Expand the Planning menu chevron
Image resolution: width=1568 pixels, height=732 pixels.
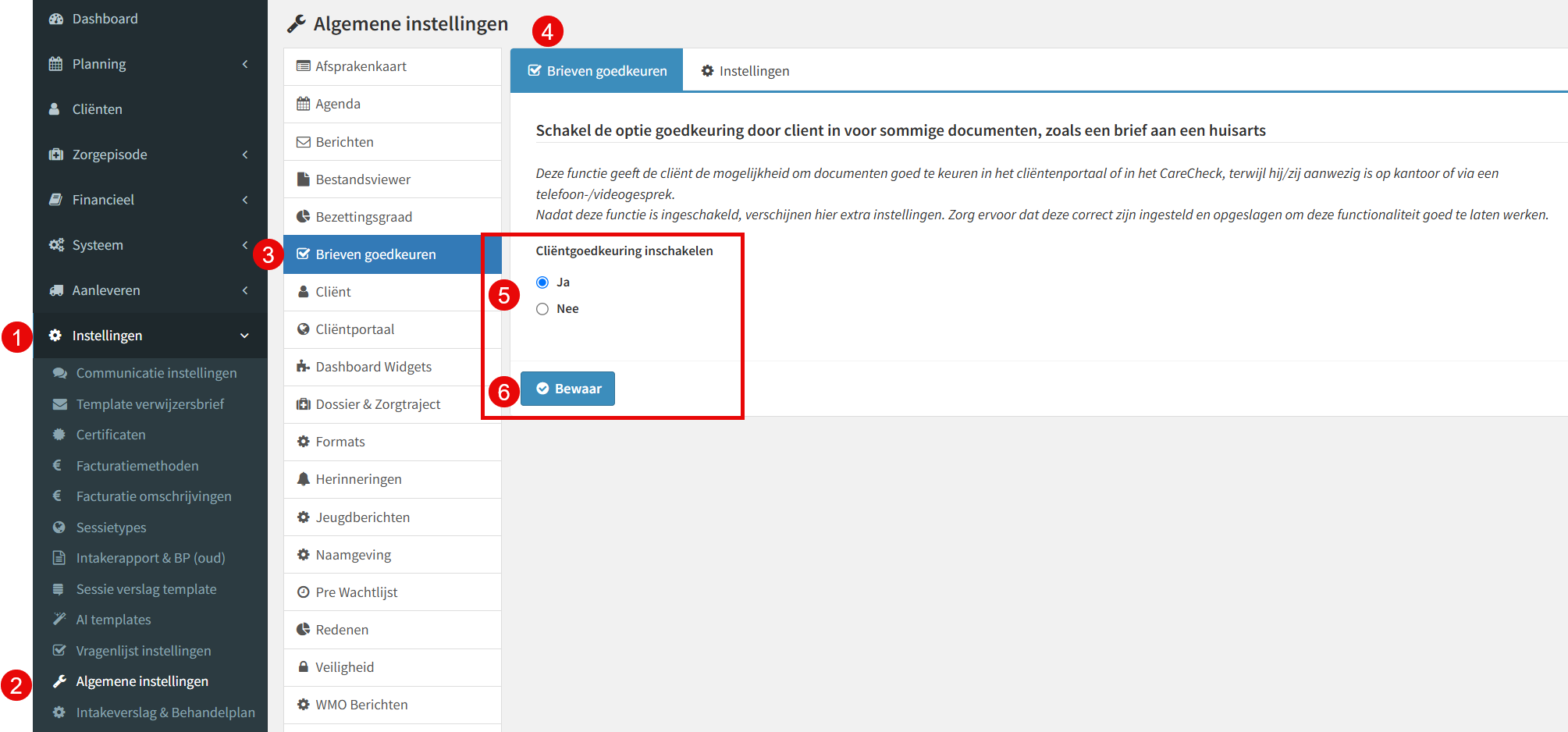(245, 64)
